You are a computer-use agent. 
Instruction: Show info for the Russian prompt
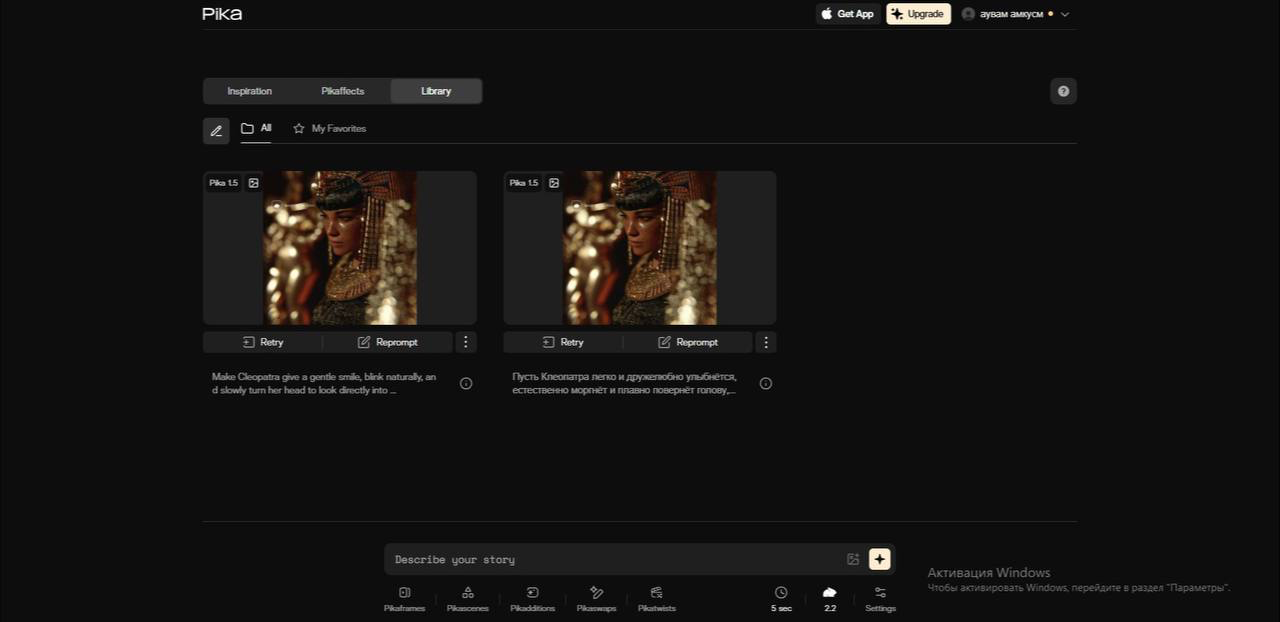(x=766, y=383)
